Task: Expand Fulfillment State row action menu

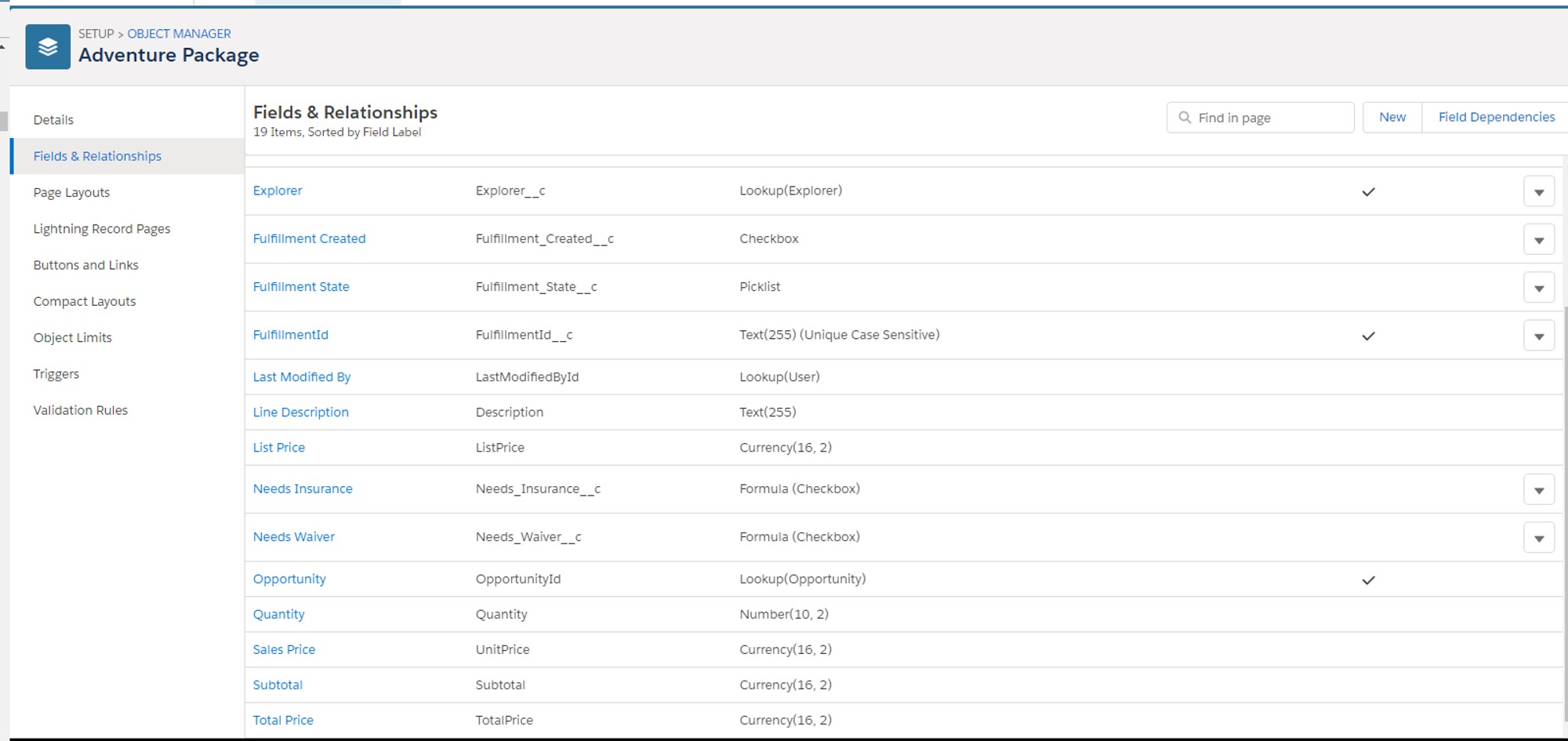Action: pyautogui.click(x=1538, y=288)
